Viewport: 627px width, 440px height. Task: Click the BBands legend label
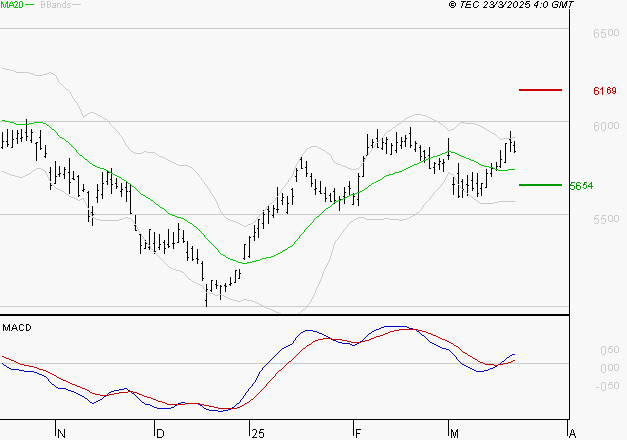[x=56, y=5]
